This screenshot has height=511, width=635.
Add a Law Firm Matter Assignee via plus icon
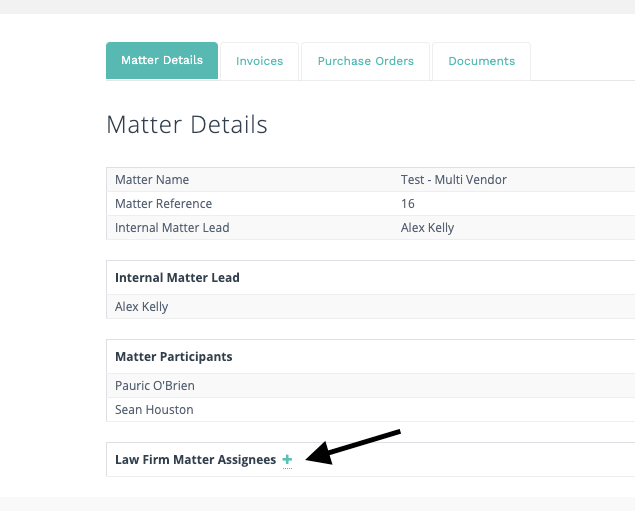pos(287,460)
